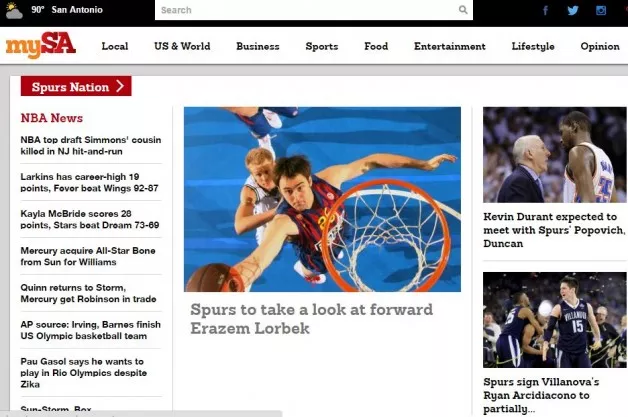Open the Instagram icon link
The height and width of the screenshot is (417, 628).
click(601, 11)
